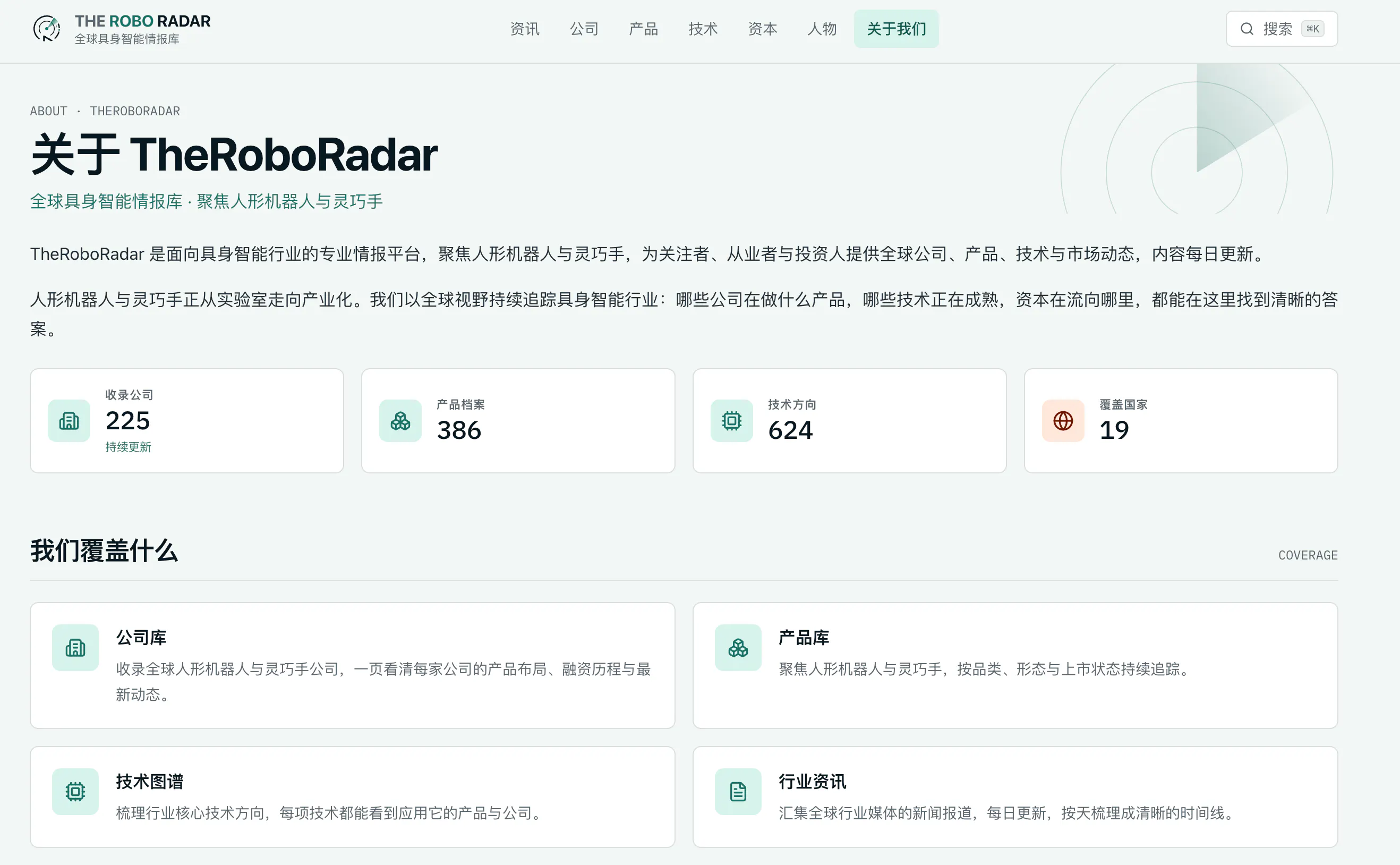Click the 产品档案 label
Screen dimensions: 1400x865
460,404
